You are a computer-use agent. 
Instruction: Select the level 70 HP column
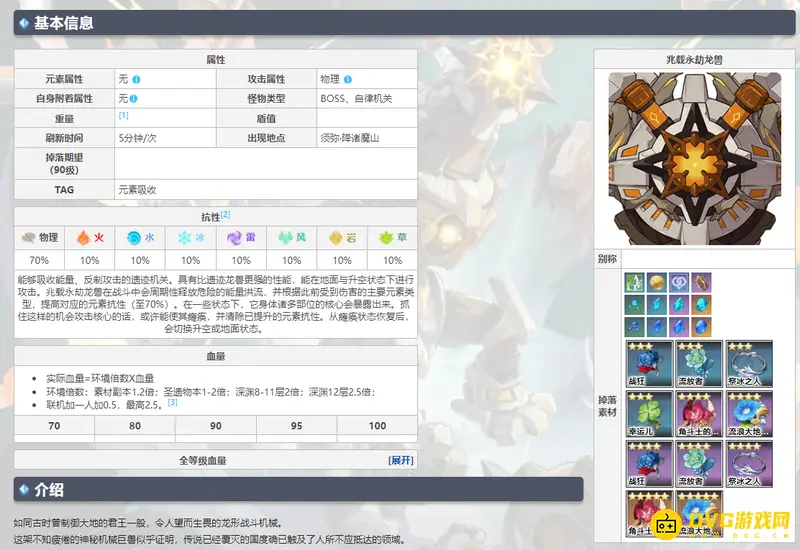click(54, 426)
